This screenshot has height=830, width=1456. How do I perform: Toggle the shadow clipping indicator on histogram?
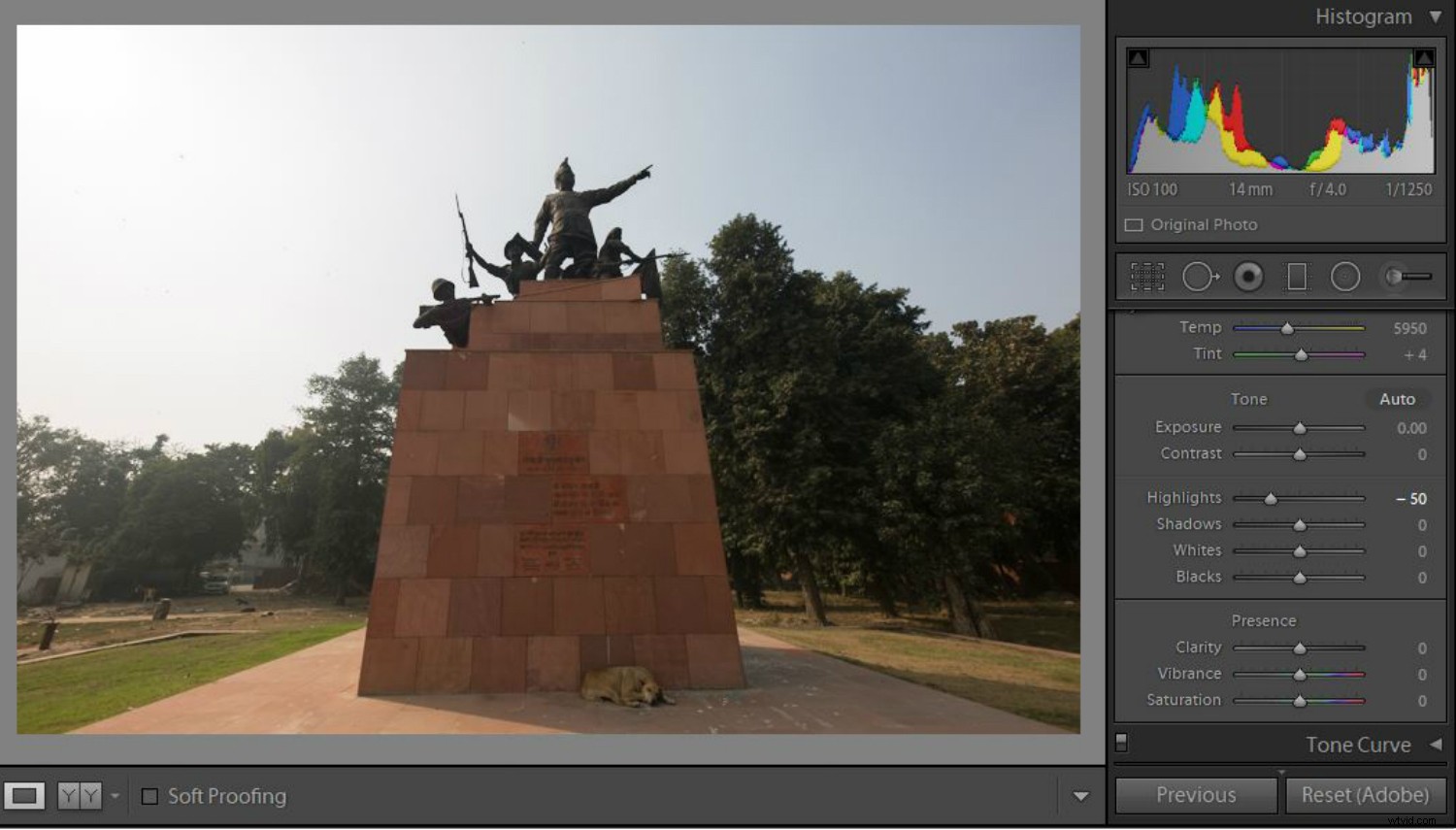1136,57
